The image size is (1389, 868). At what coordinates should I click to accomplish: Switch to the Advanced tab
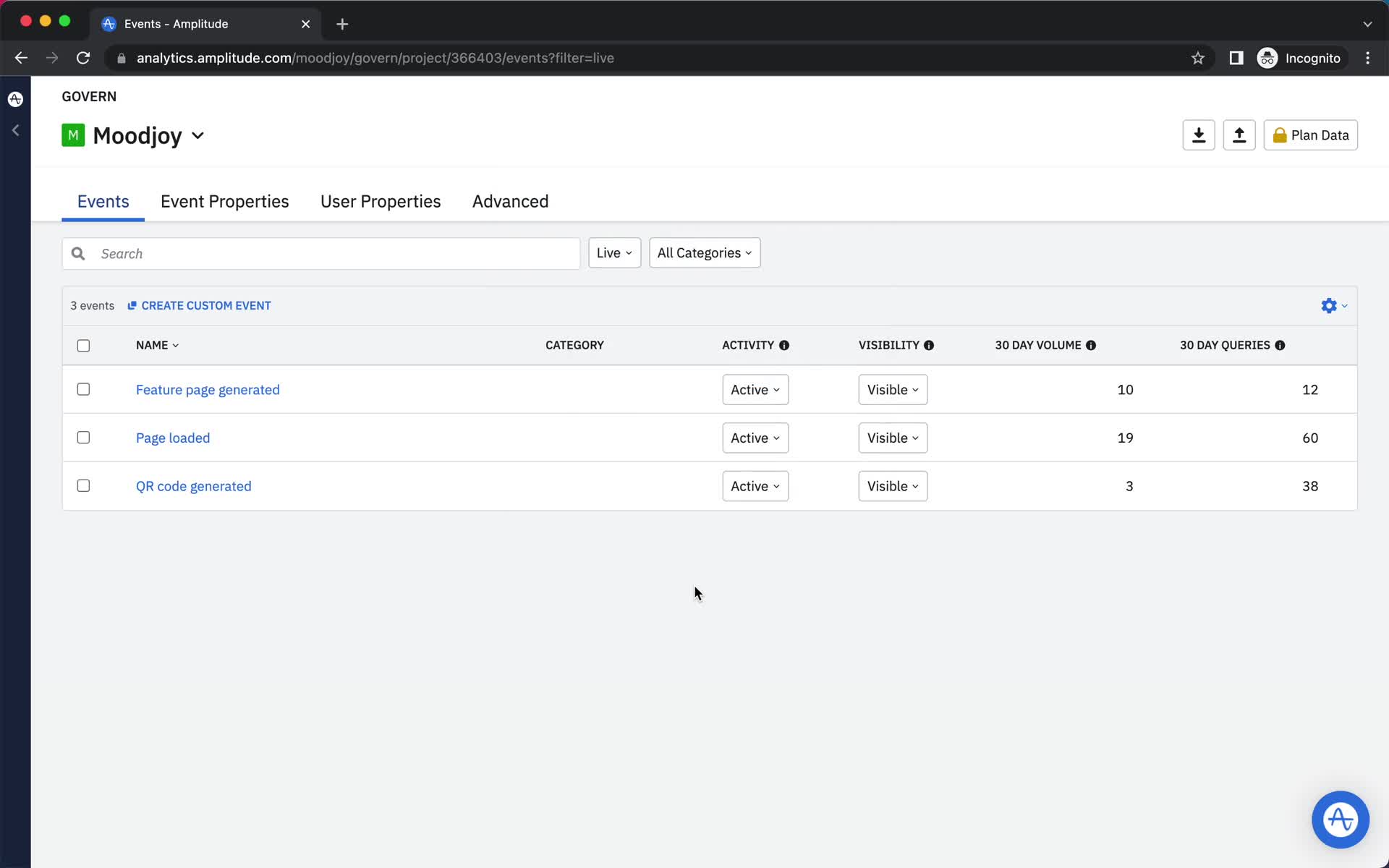[511, 201]
